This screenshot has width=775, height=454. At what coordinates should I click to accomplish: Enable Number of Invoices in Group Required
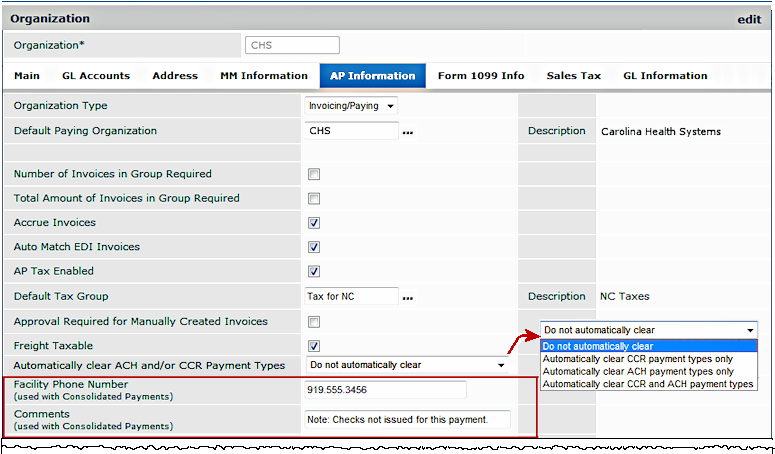point(314,174)
